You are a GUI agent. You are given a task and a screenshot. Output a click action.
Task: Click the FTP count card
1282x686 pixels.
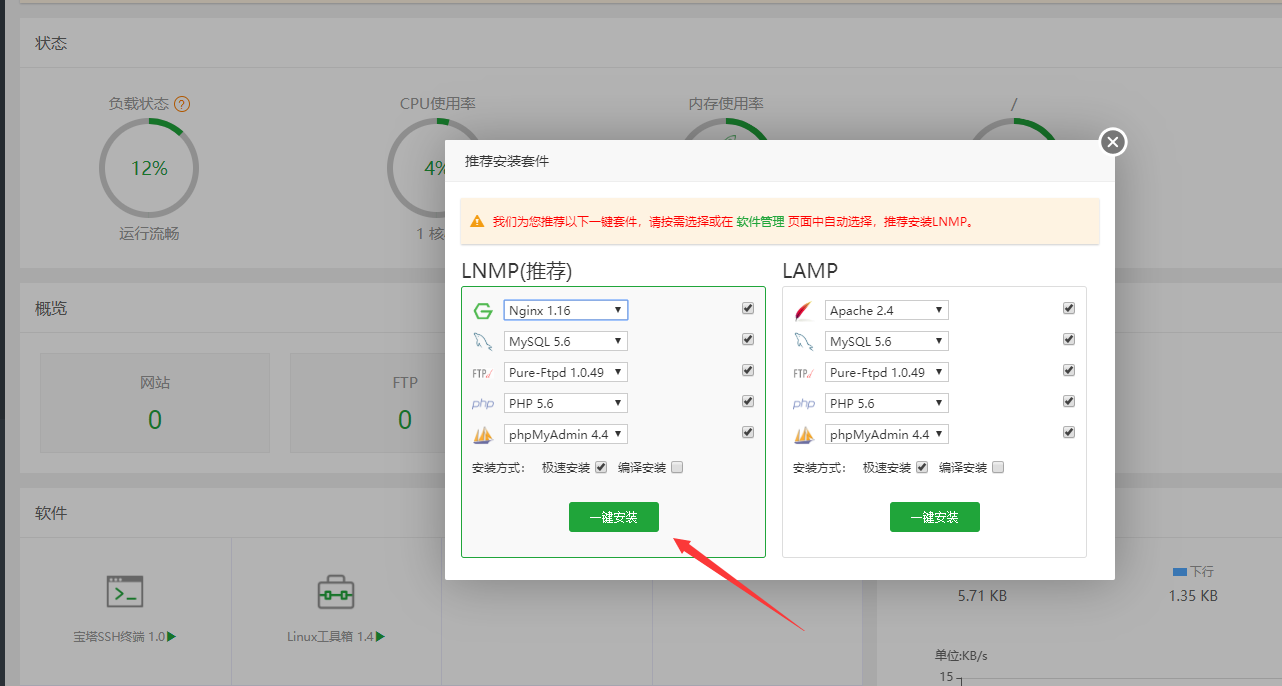coord(405,402)
